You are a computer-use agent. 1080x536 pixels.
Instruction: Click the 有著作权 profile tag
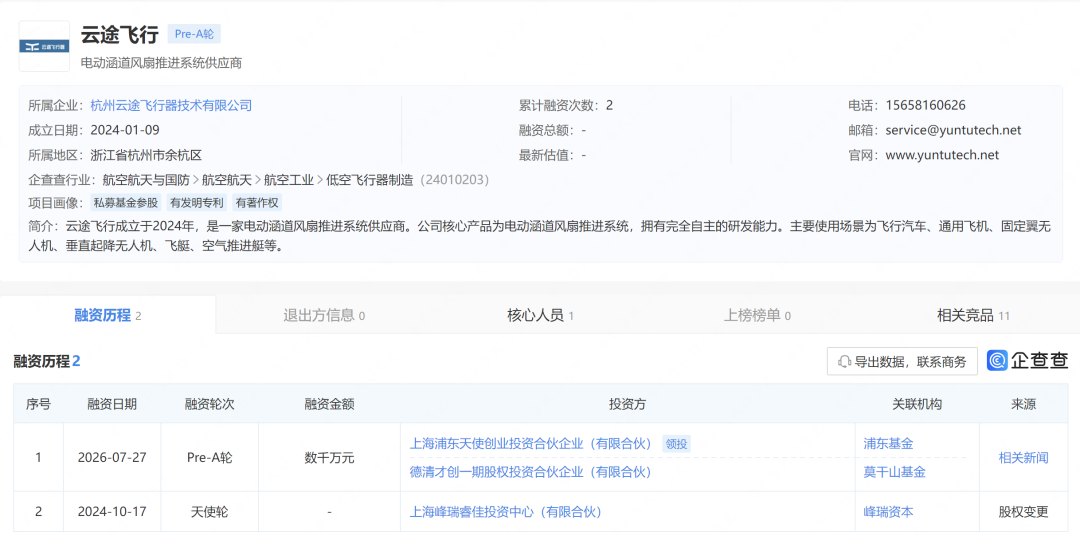(x=256, y=203)
